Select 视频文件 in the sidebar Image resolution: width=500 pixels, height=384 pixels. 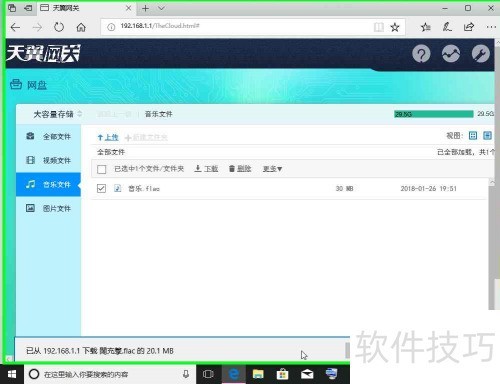pos(48,160)
